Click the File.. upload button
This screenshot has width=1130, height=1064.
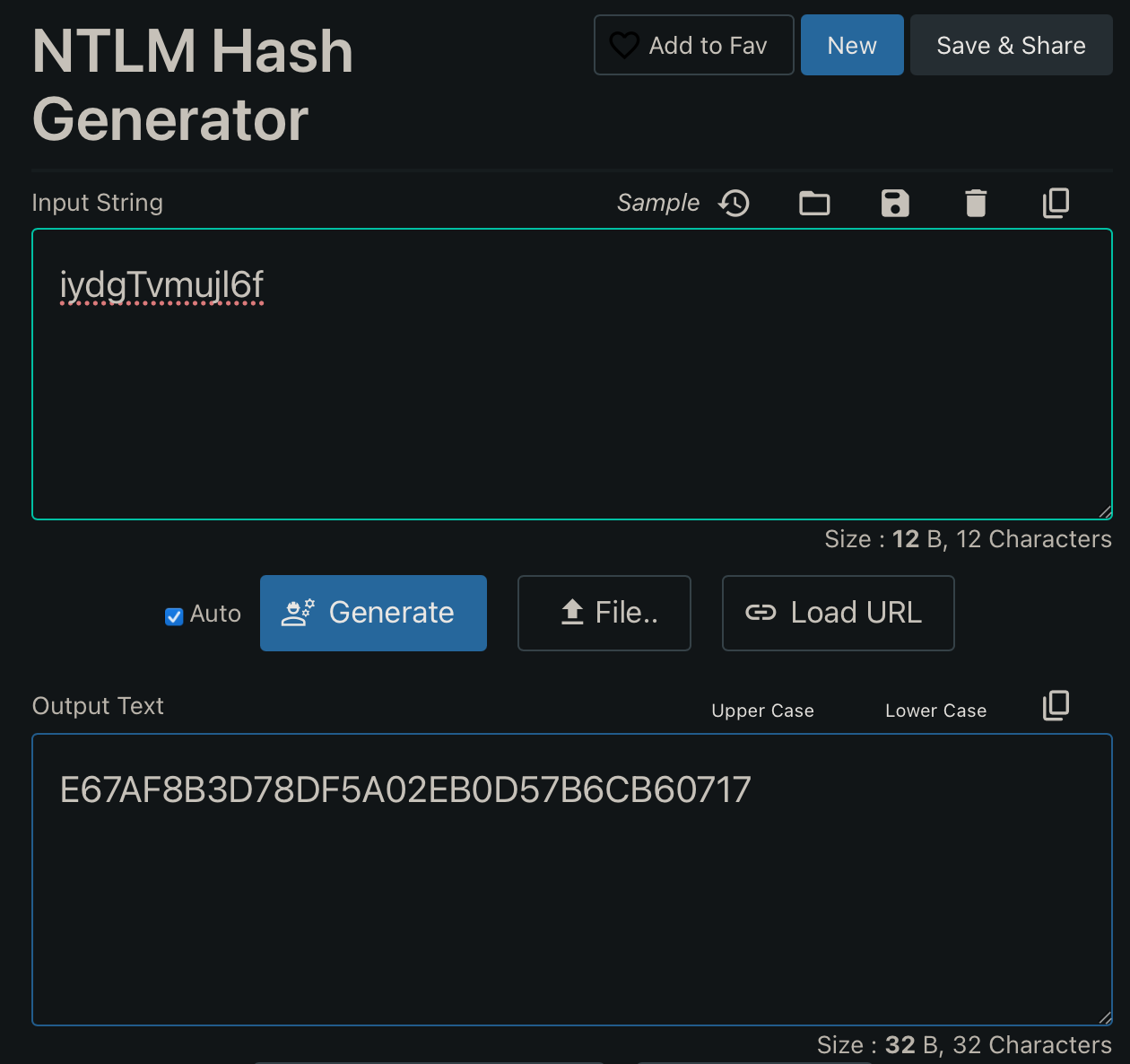point(604,613)
